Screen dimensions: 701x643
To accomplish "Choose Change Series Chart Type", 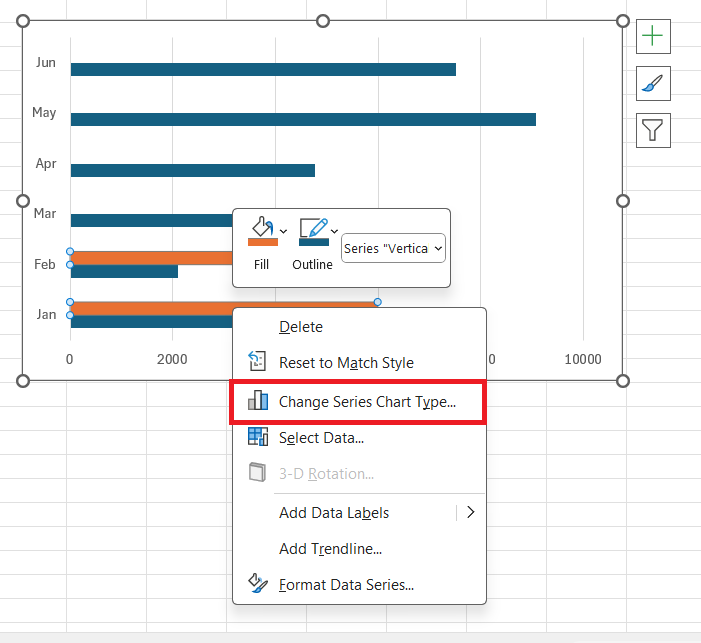I will 359,402.
